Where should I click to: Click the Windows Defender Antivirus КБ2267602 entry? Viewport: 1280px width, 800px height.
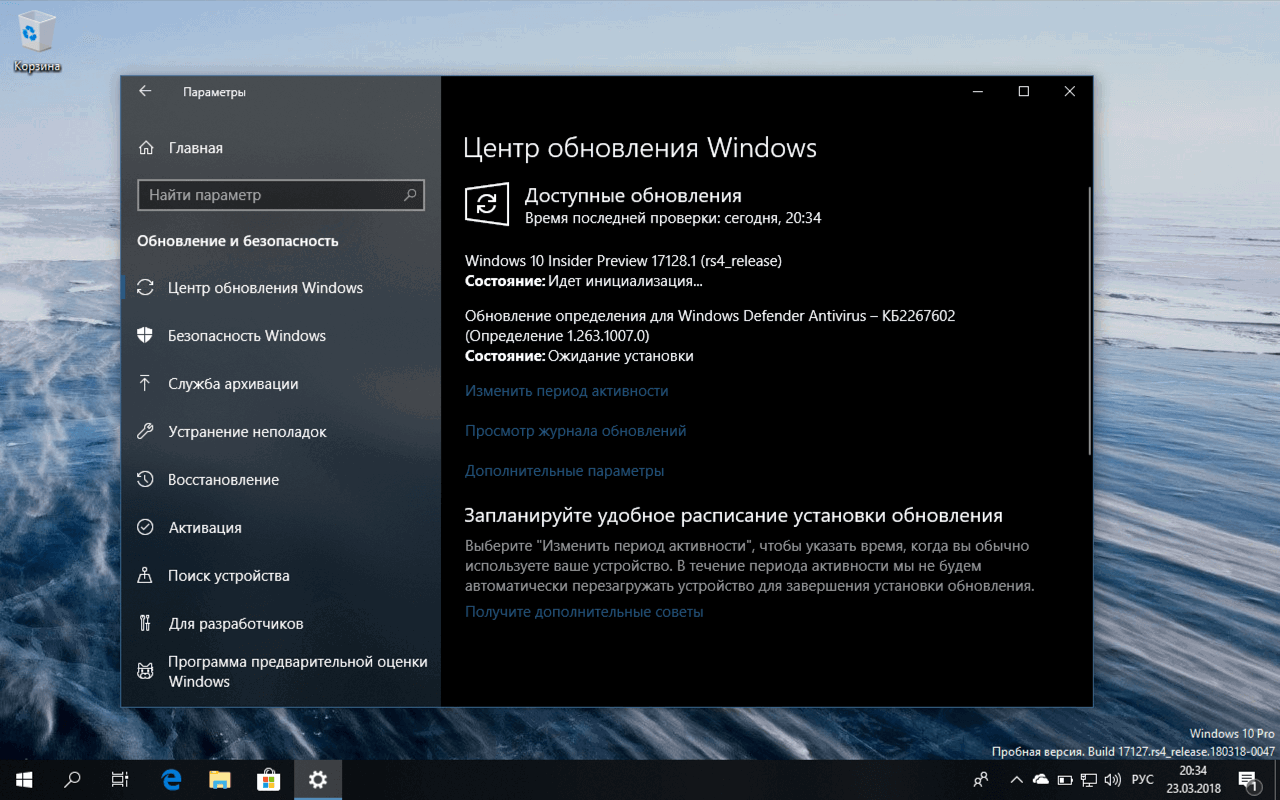710,326
